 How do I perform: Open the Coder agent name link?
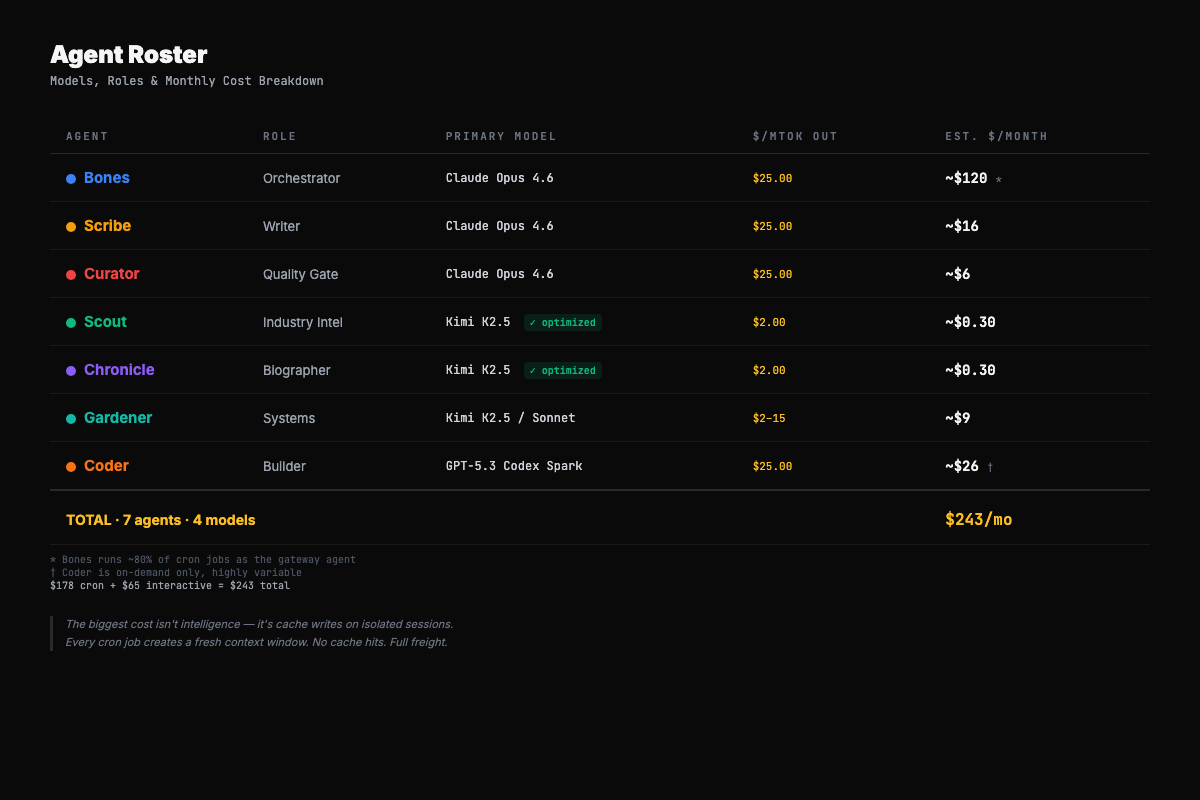coord(106,466)
